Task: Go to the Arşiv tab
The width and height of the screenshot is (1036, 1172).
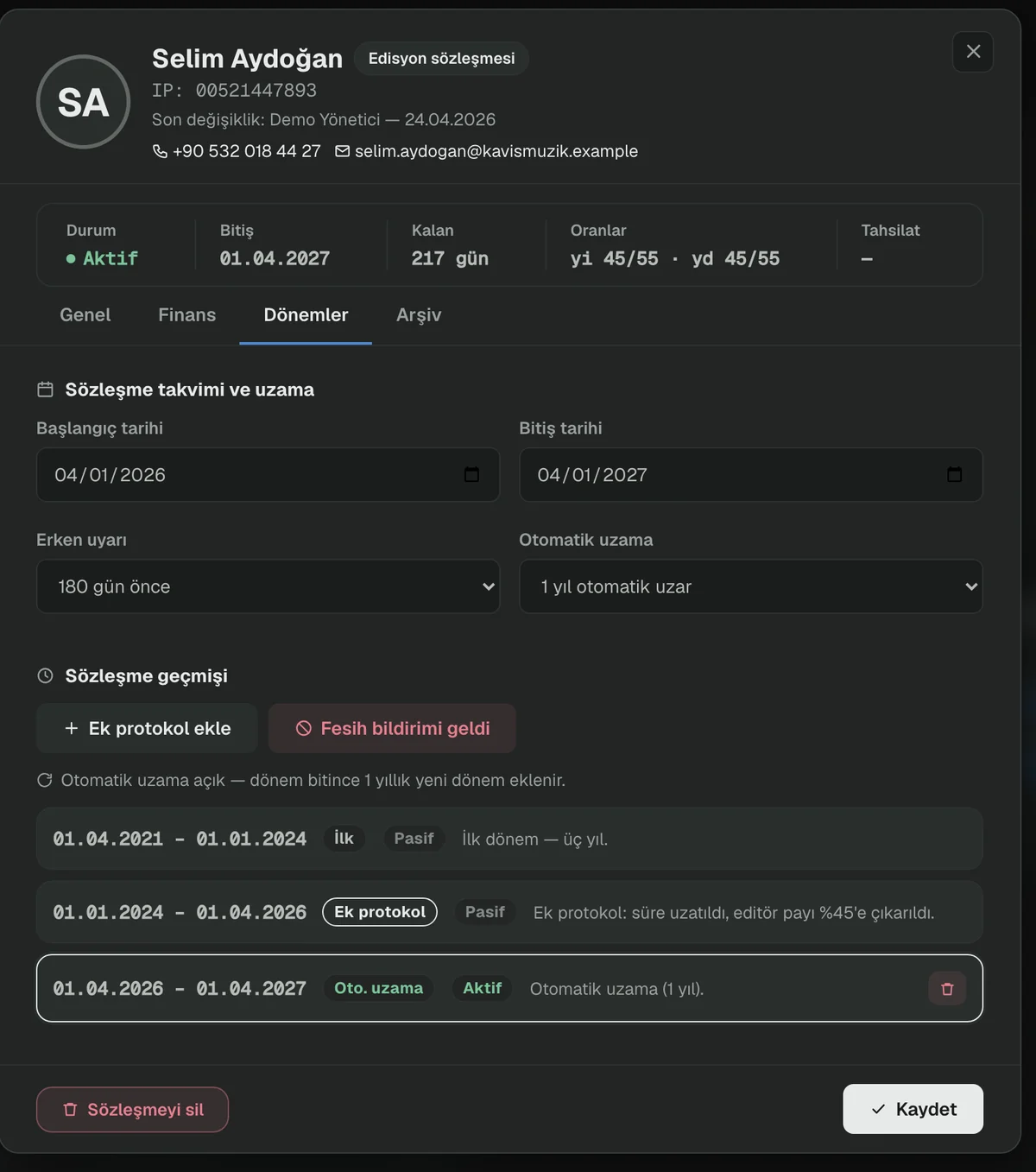Action: click(419, 315)
